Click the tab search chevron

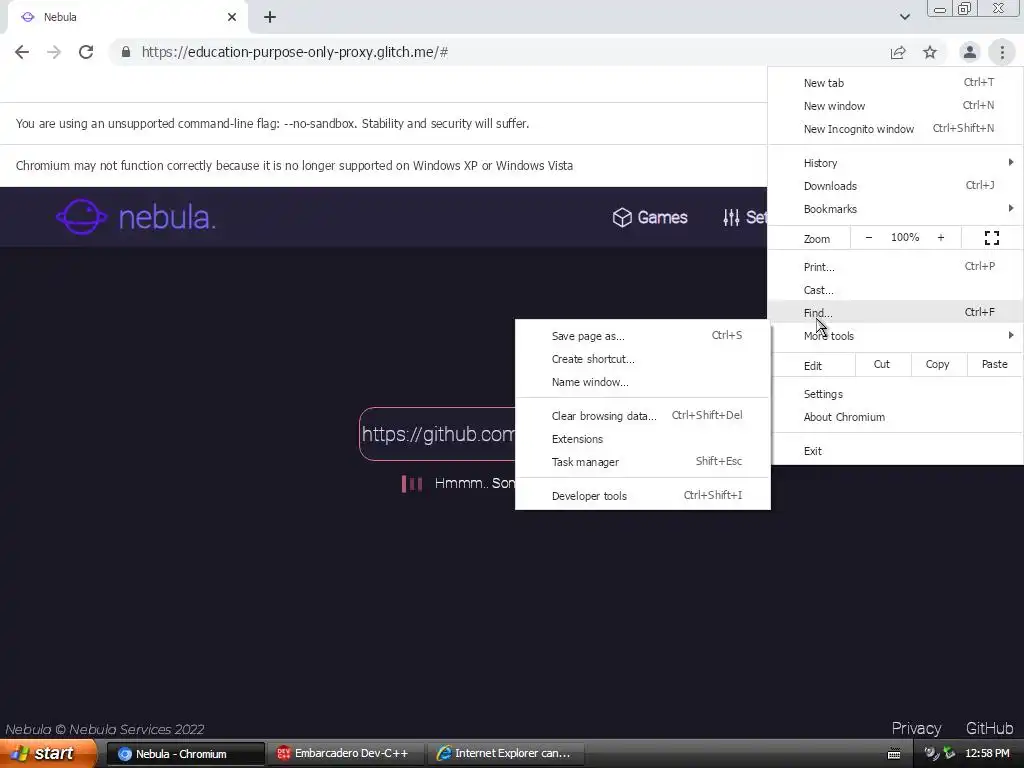(x=904, y=17)
